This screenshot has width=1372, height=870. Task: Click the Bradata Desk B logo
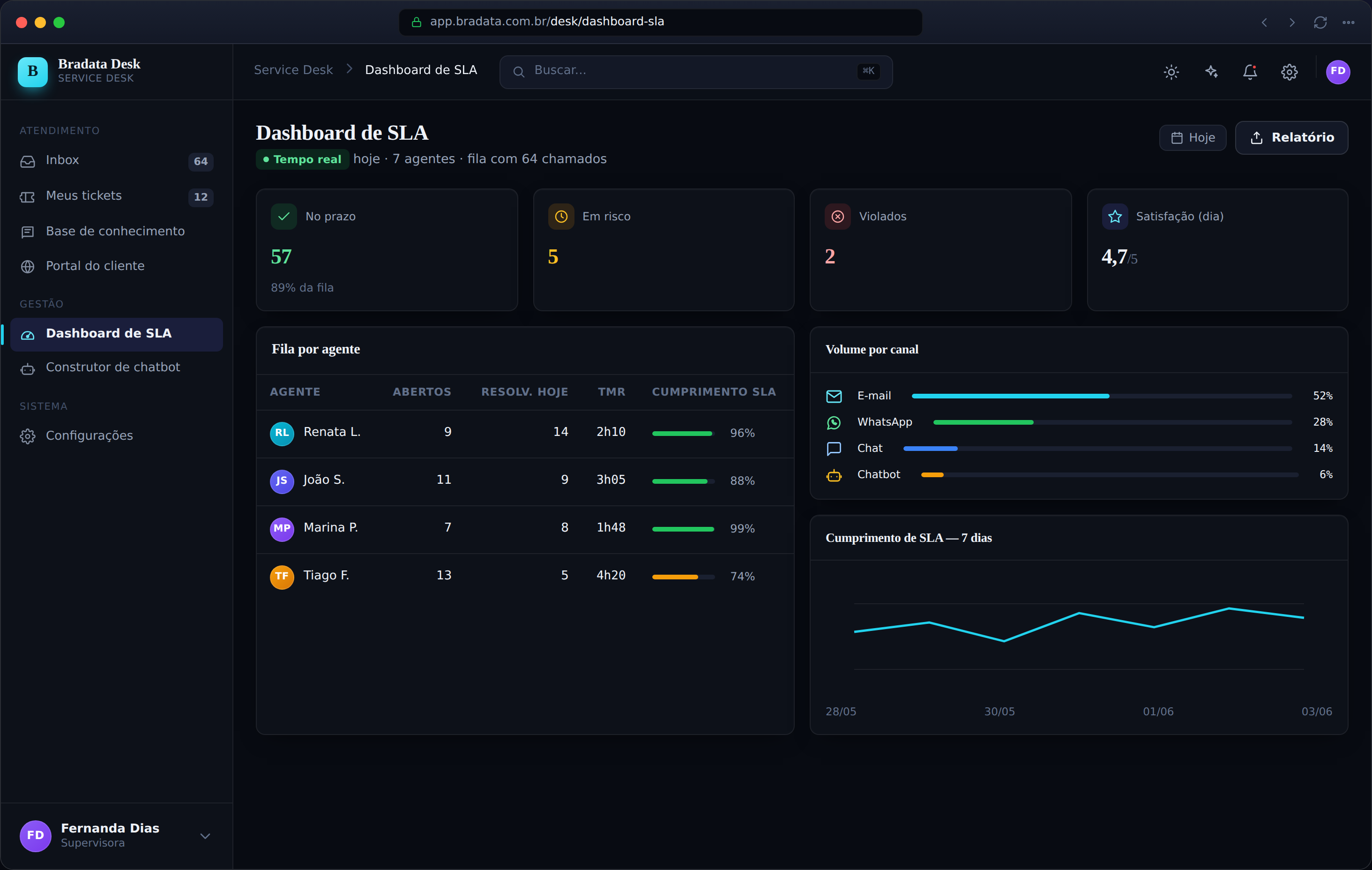[32, 72]
